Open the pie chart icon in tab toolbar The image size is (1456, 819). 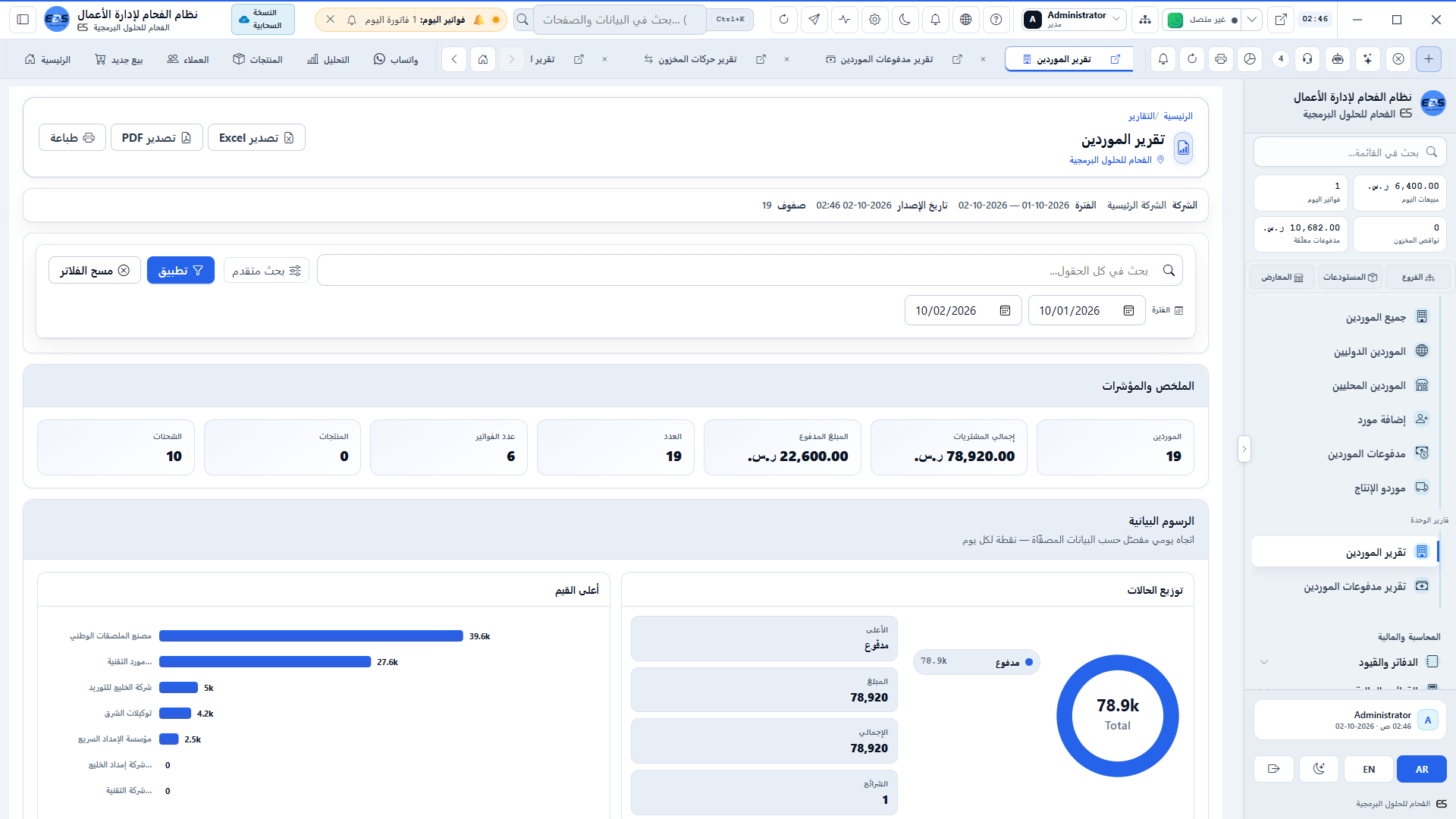(1250, 59)
